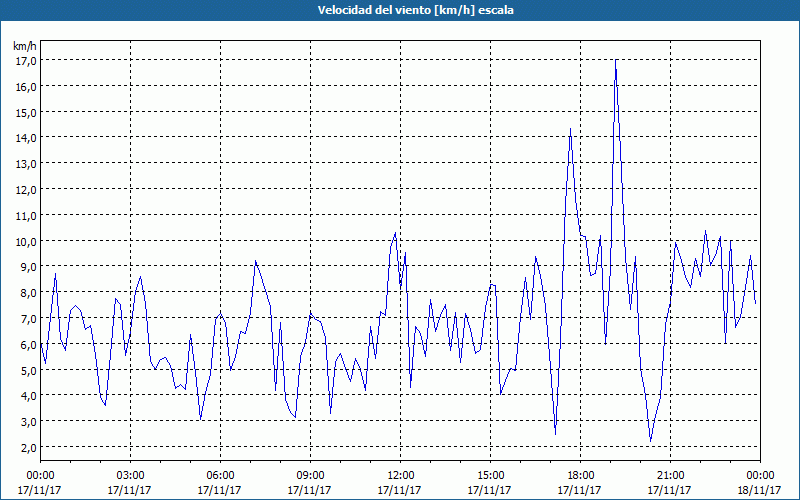Viewport: 800px width, 500px height.
Task: Select the "2,0" y-axis label
Action: (x=28, y=447)
